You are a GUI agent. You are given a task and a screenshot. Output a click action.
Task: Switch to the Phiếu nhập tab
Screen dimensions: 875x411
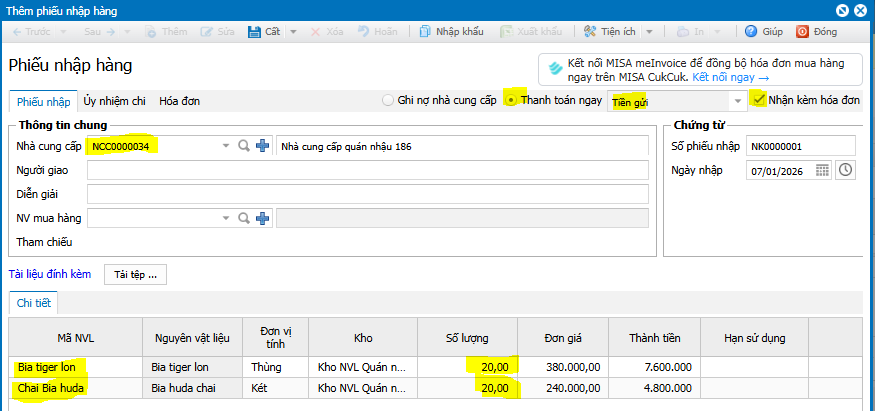point(44,102)
